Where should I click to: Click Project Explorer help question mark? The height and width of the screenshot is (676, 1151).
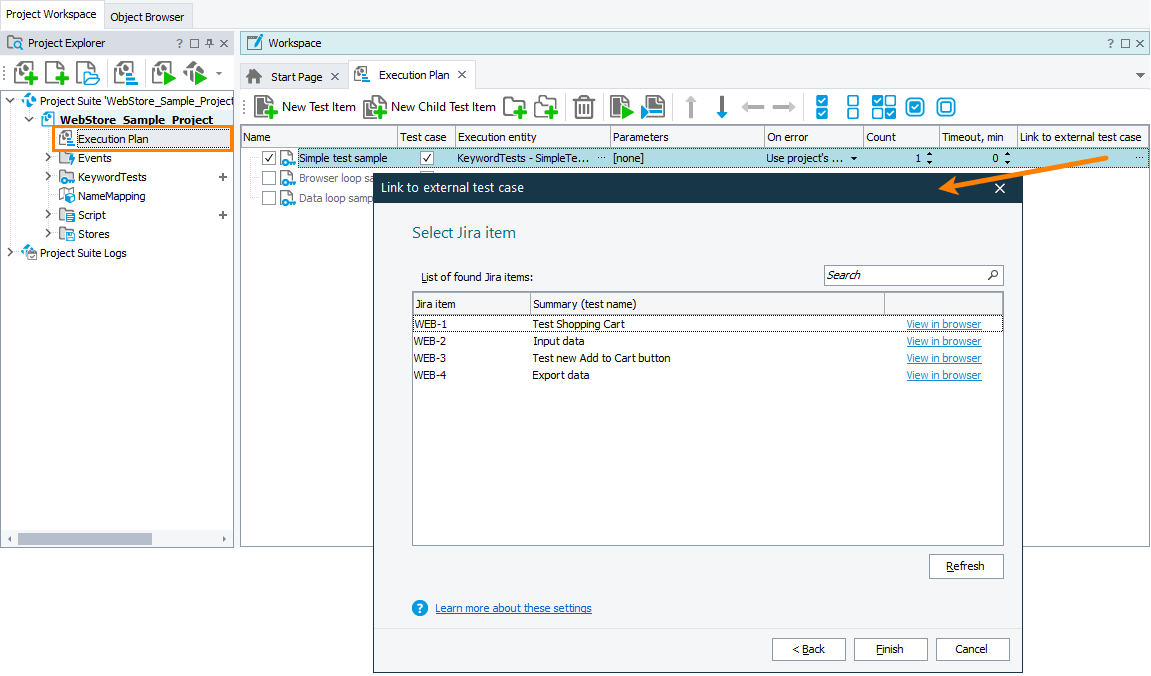pos(179,43)
